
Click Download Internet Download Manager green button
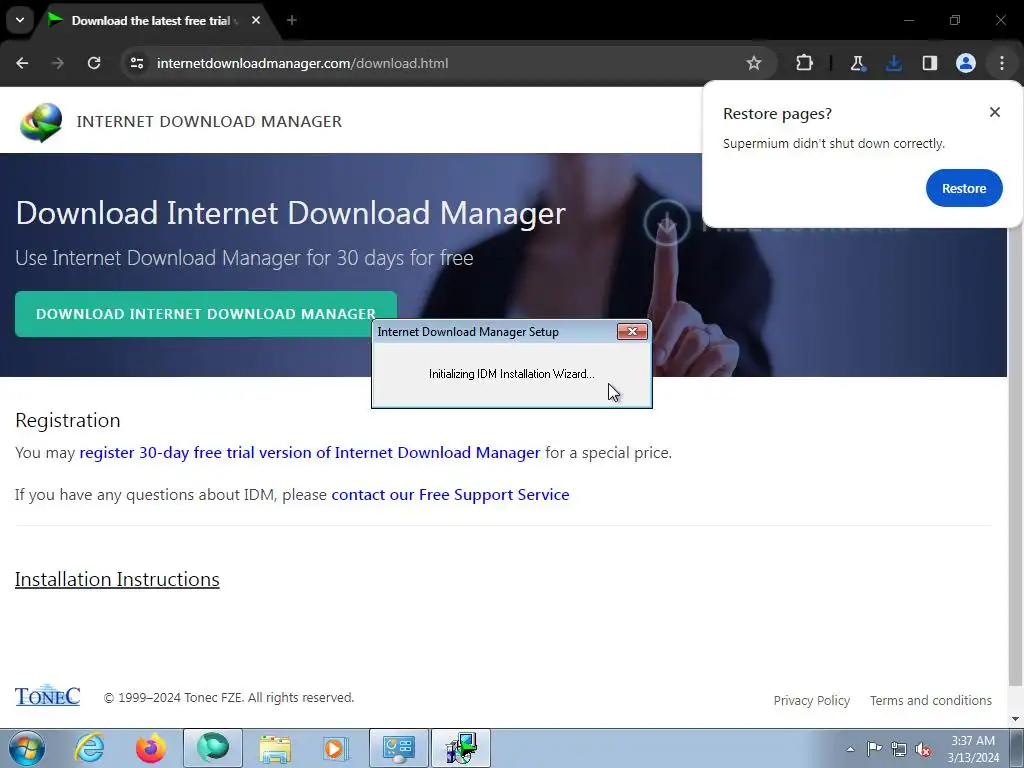[206, 314]
